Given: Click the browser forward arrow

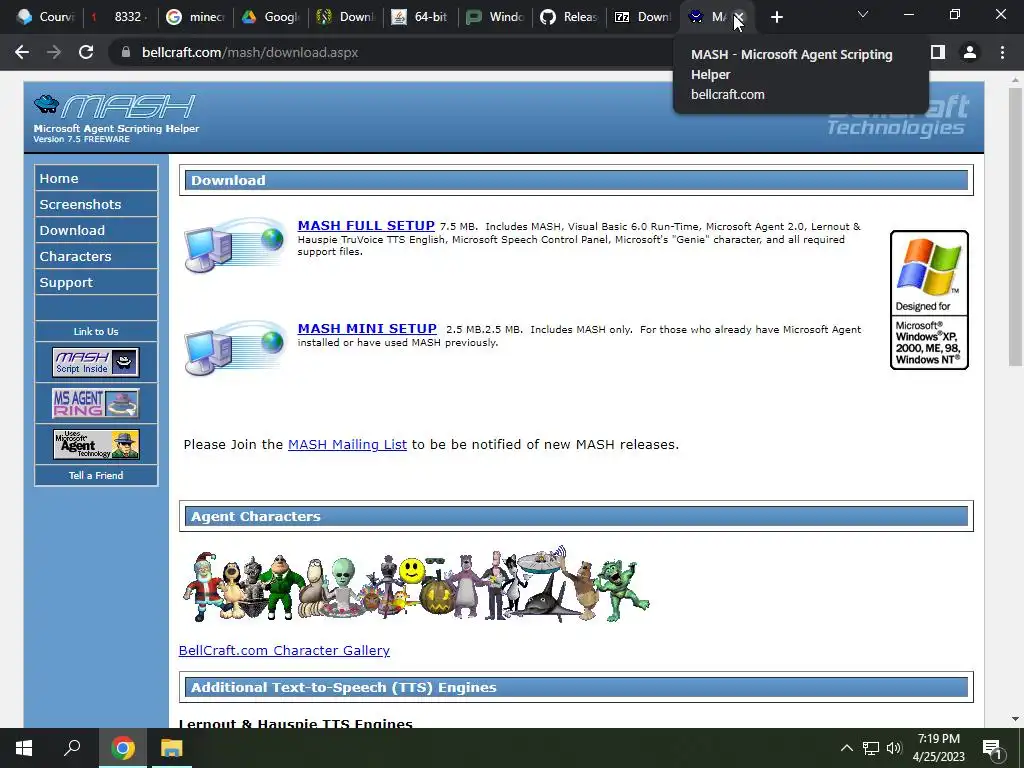Looking at the screenshot, I should click(x=54, y=52).
